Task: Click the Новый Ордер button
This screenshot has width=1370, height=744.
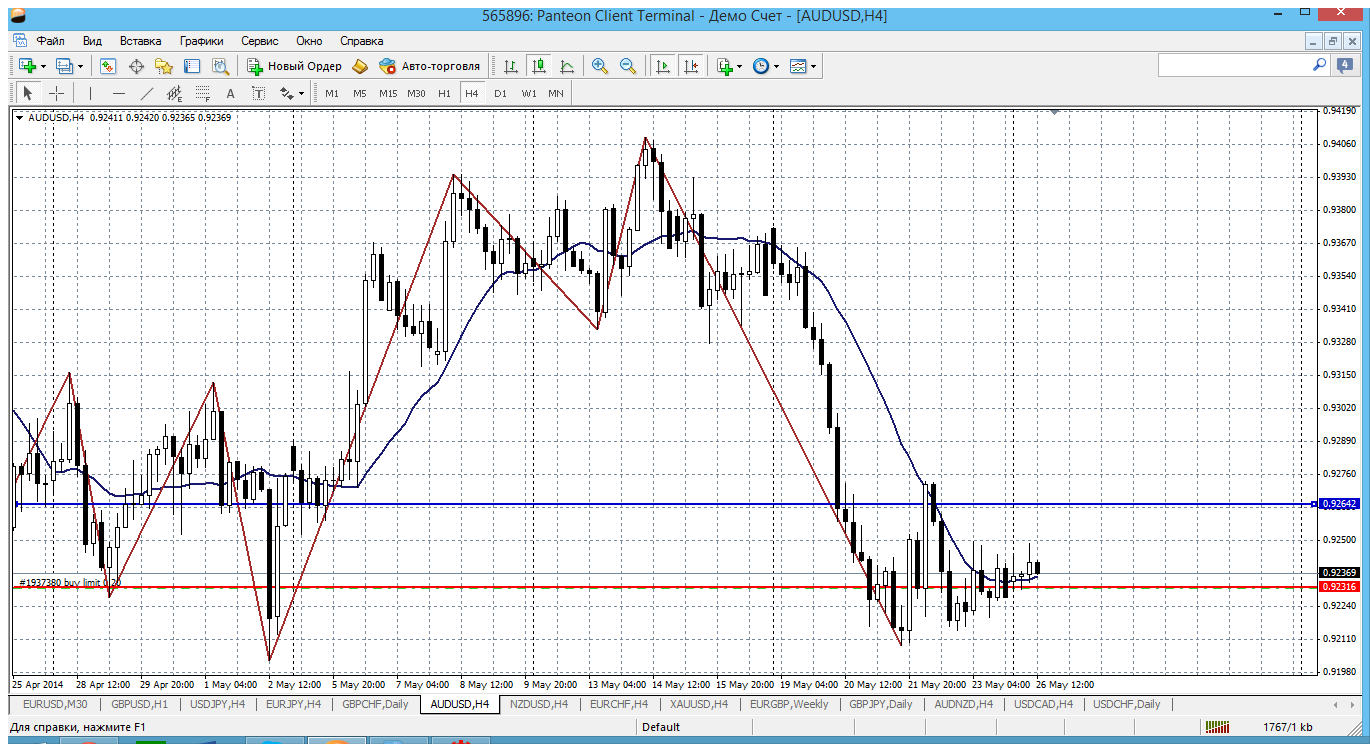Action: [295, 66]
